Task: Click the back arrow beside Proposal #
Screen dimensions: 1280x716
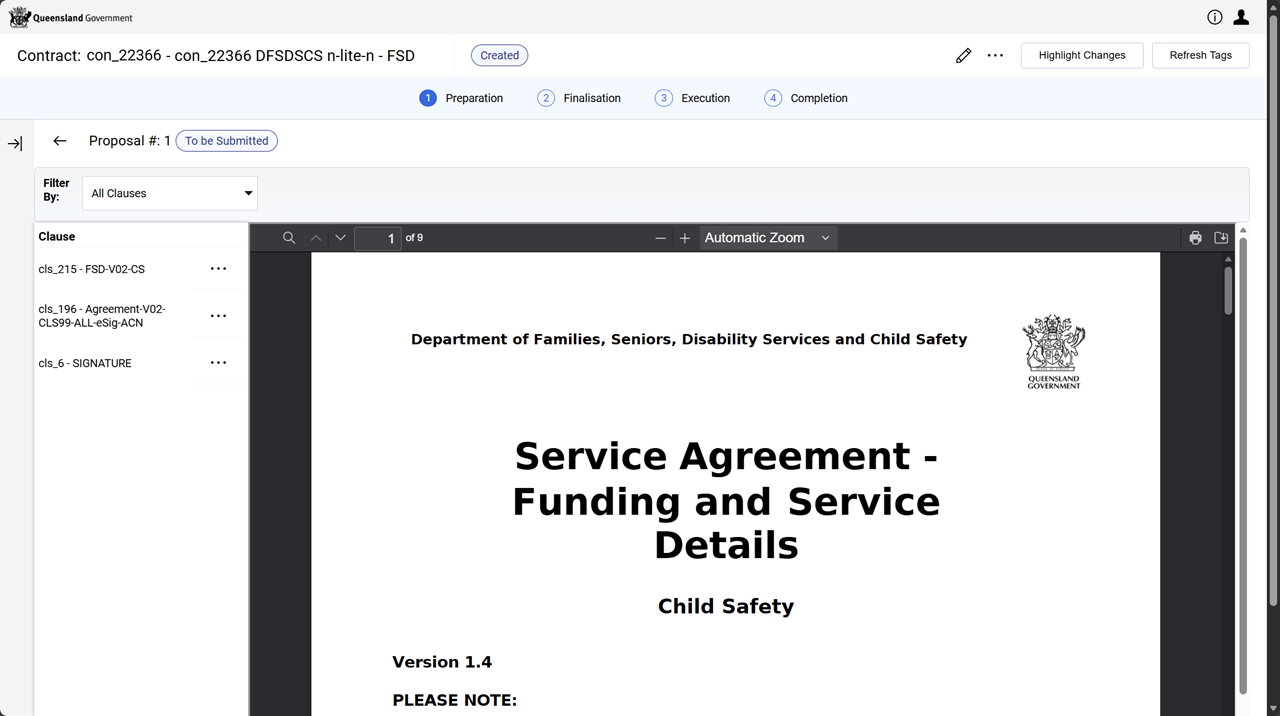Action: click(60, 141)
